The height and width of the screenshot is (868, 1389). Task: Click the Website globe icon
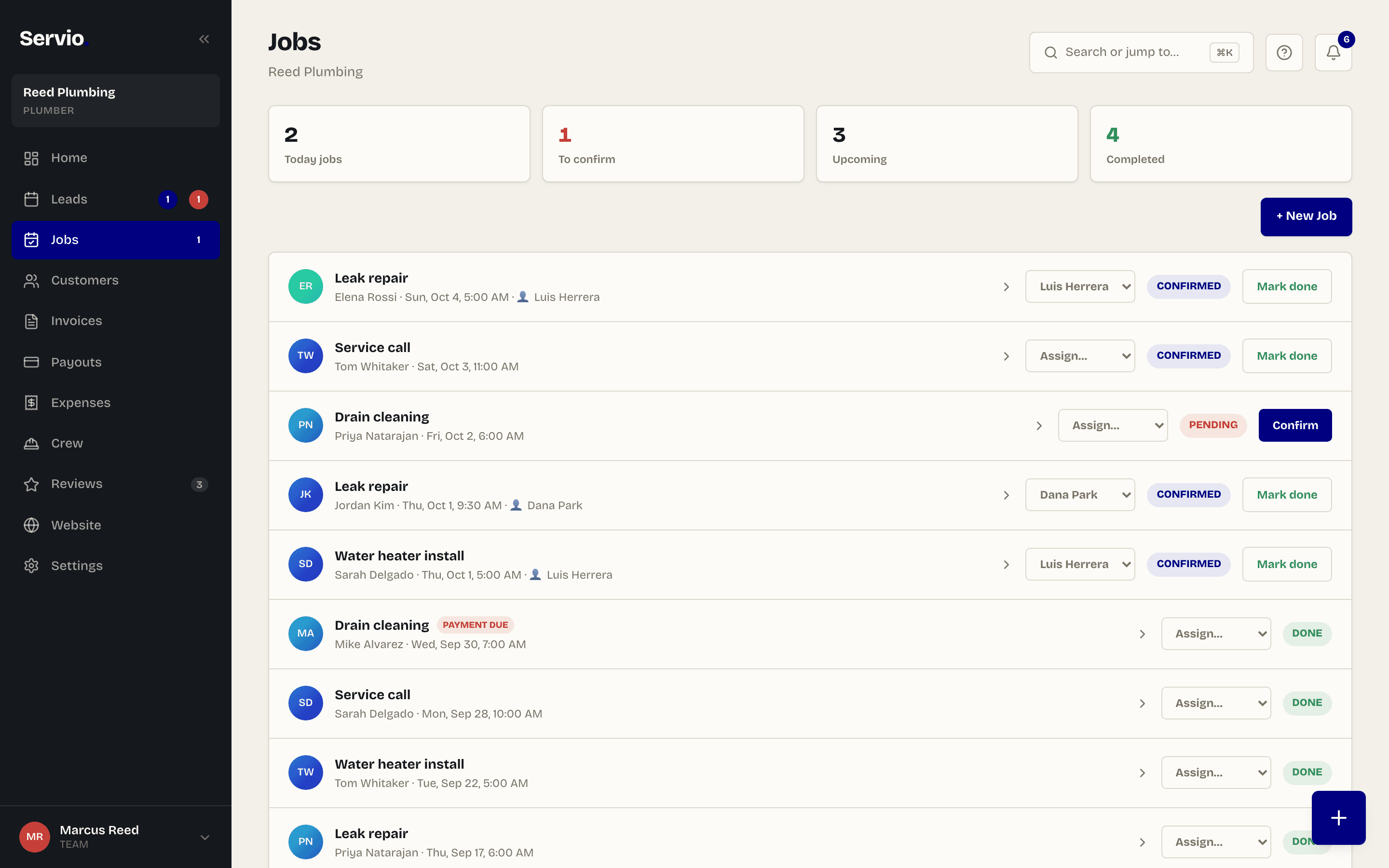(x=31, y=525)
